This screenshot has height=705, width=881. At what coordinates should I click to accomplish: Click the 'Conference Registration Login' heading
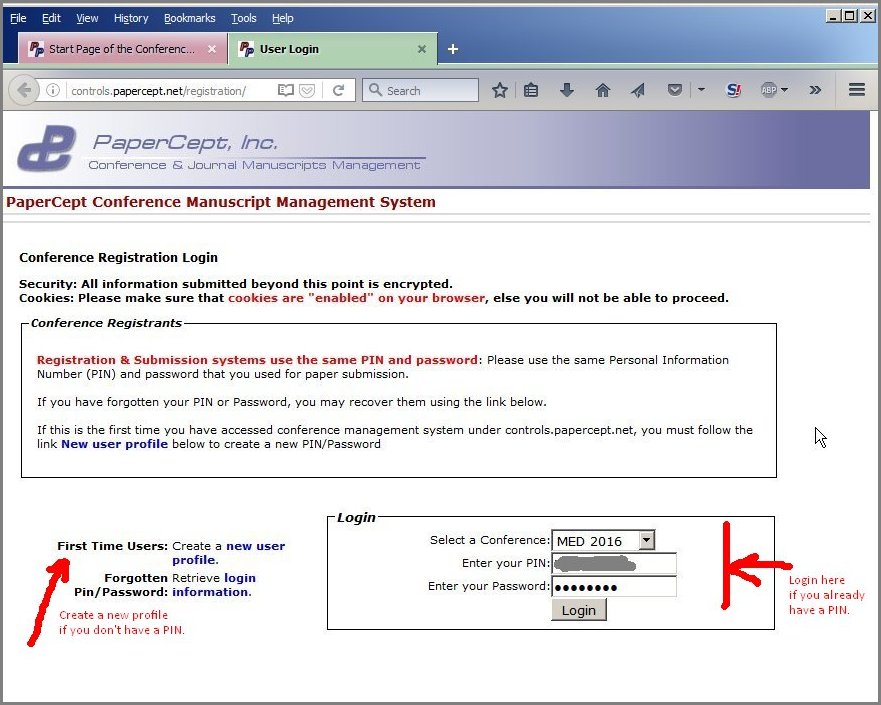pos(119,257)
